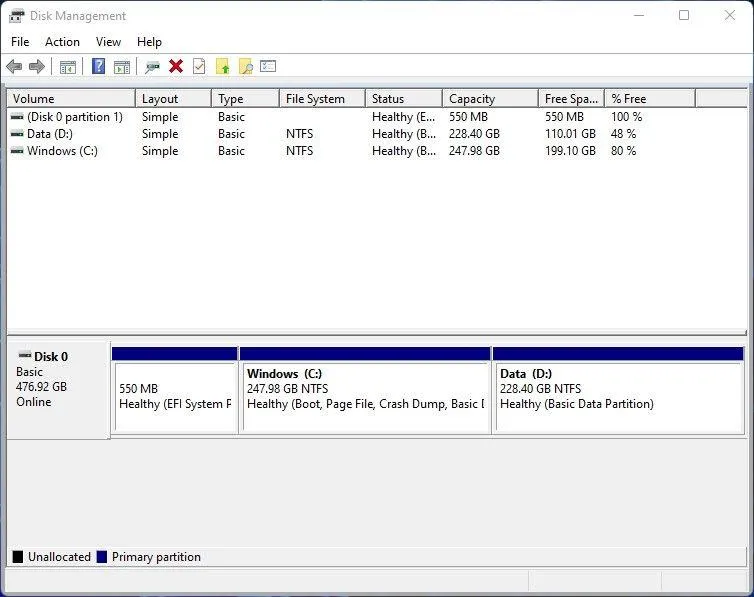Click the drive icon beside Windows (C:) row
The height and width of the screenshot is (597, 754).
[17, 151]
